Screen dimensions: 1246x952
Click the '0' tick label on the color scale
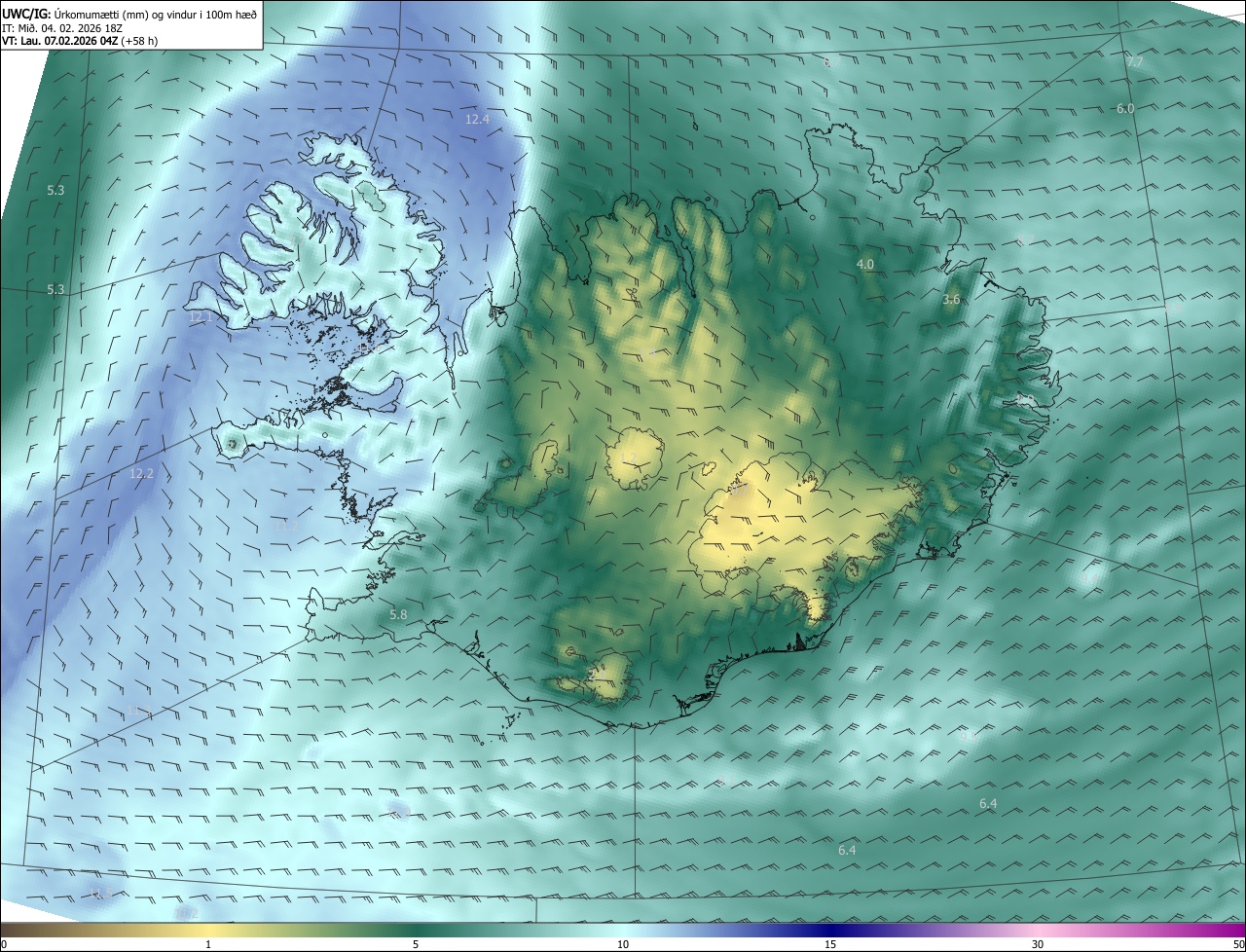coord(4,944)
